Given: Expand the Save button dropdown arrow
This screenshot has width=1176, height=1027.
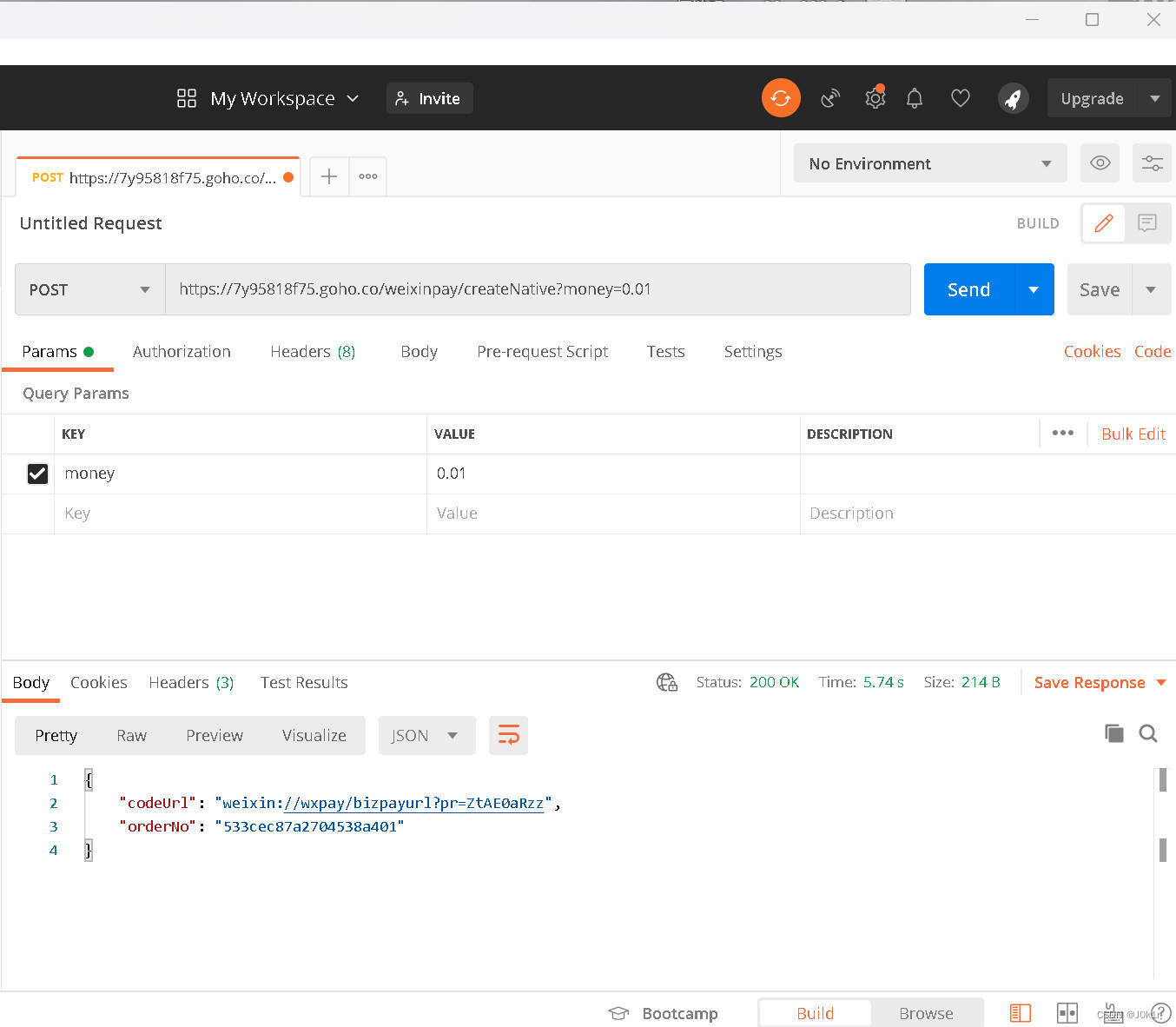Looking at the screenshot, I should [1151, 289].
